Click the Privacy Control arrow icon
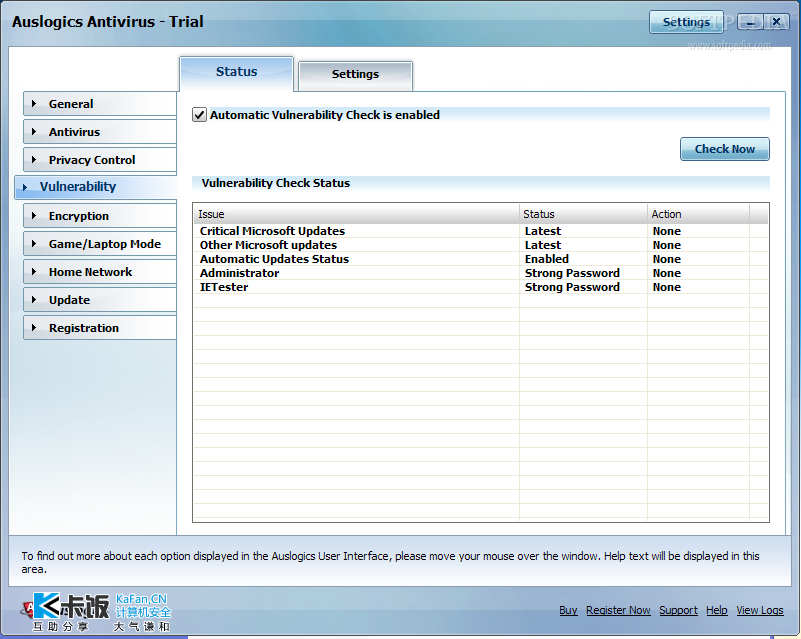This screenshot has width=801, height=639. click(34, 160)
